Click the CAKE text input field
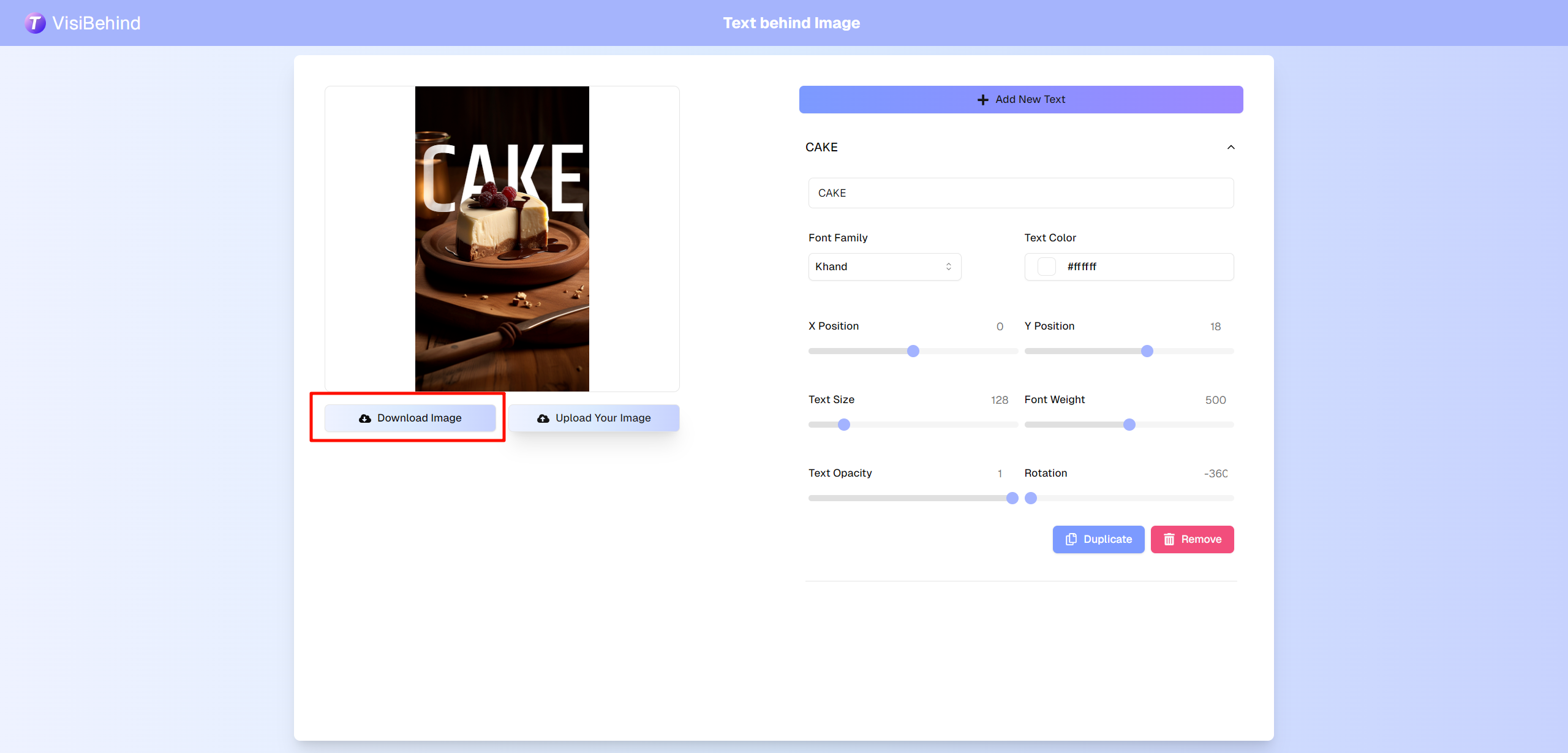The width and height of the screenshot is (1568, 753). [1020, 193]
